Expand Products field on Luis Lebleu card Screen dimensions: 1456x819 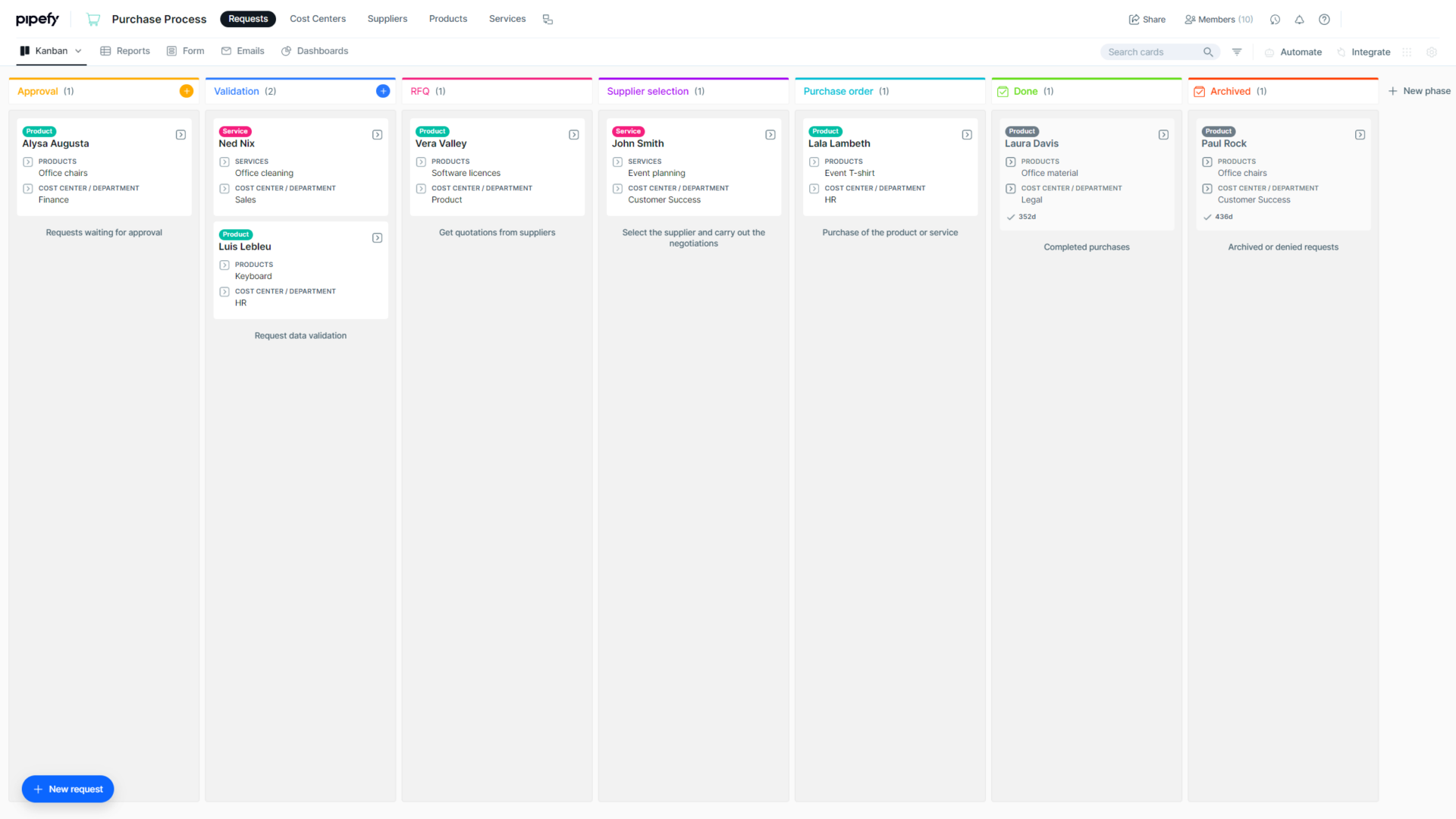224,265
